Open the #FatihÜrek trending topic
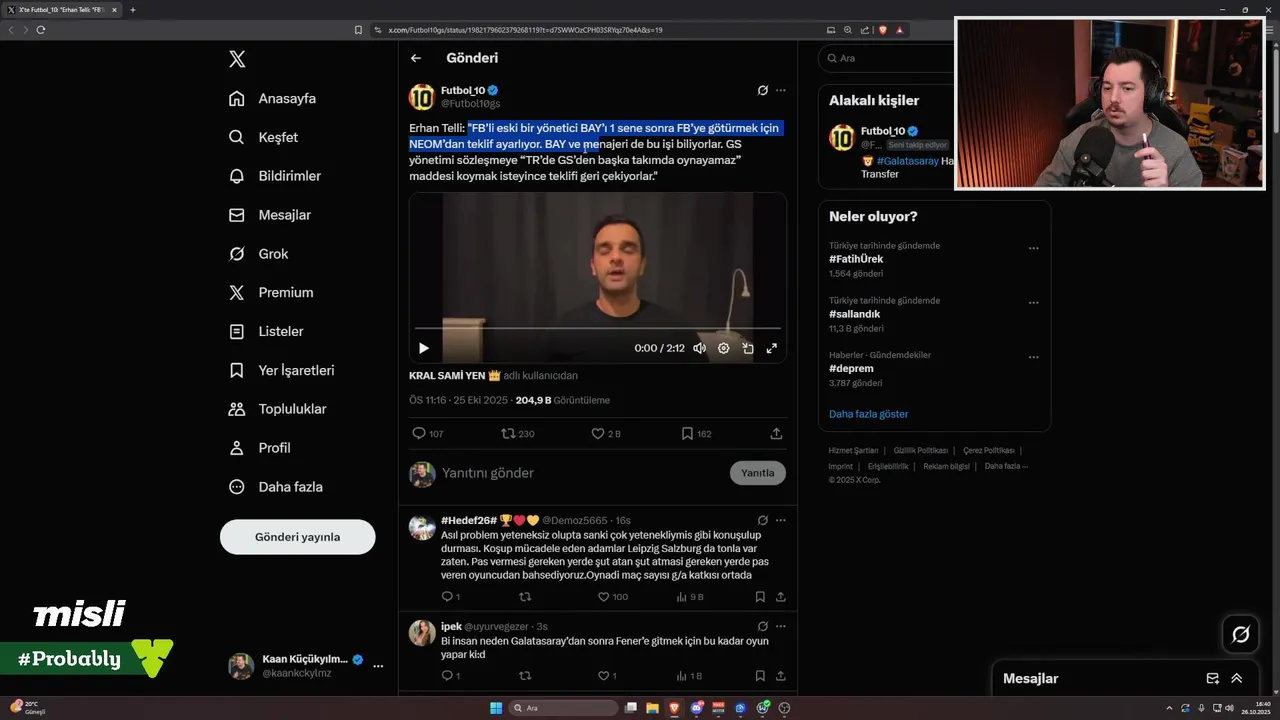Image resolution: width=1280 pixels, height=720 pixels. pyautogui.click(x=856, y=259)
